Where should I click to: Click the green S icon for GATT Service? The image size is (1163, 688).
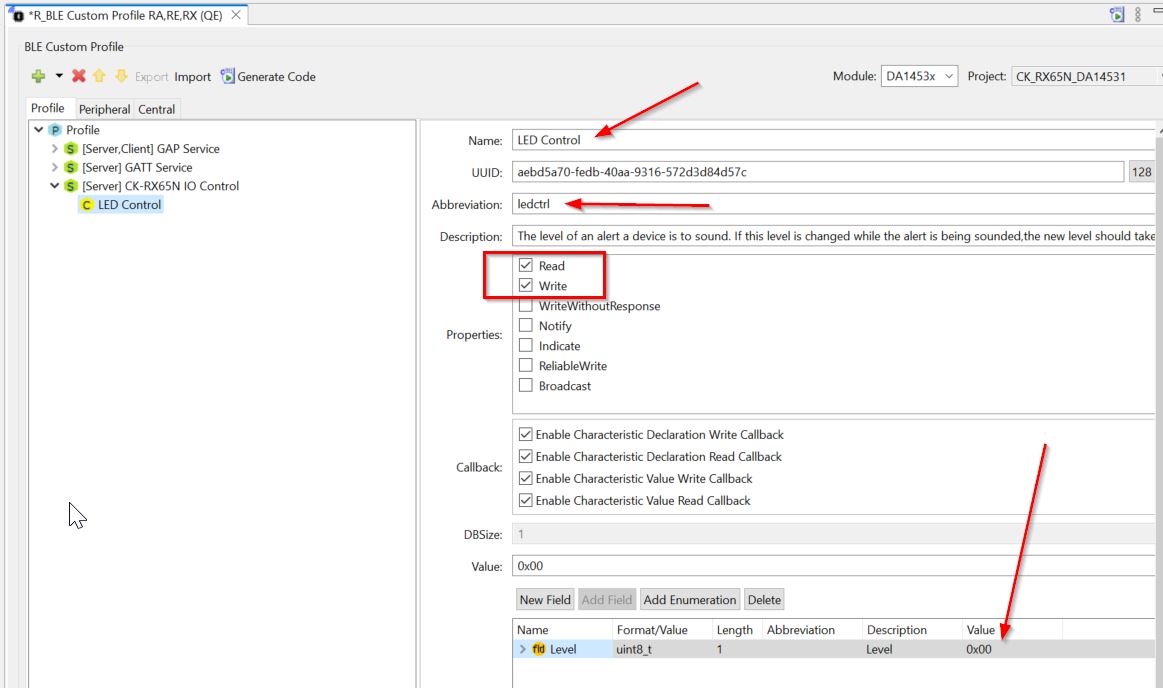coord(71,167)
